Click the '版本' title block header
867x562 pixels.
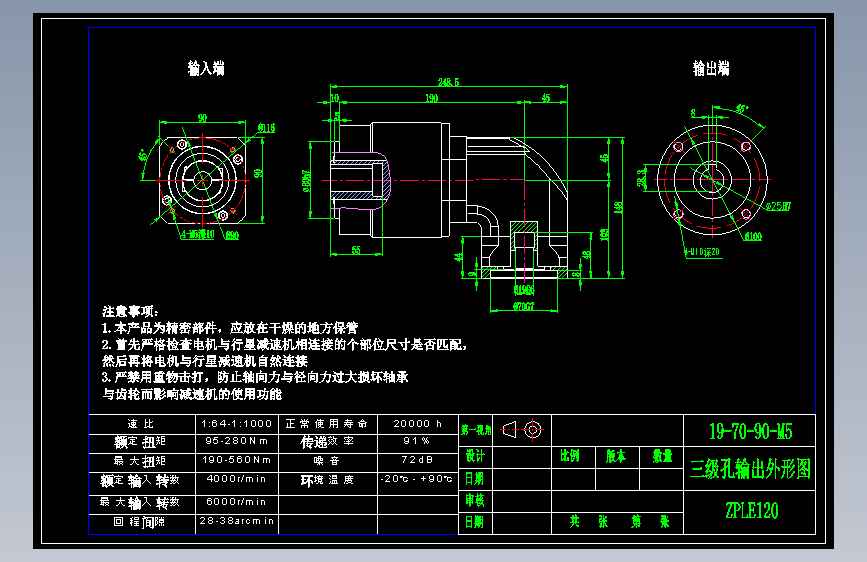pos(616,456)
